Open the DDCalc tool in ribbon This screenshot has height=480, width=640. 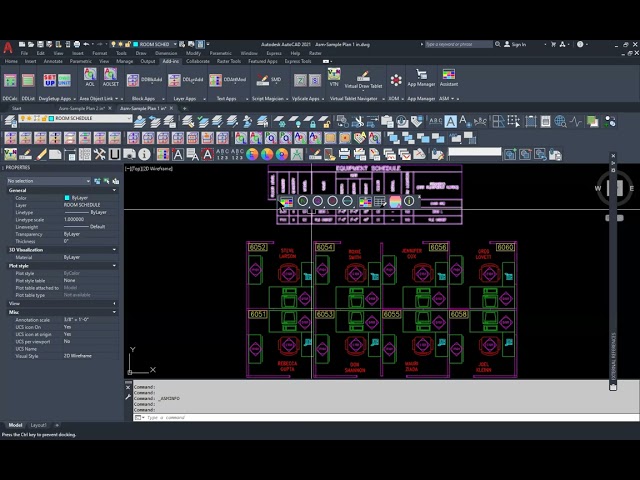click(10, 80)
